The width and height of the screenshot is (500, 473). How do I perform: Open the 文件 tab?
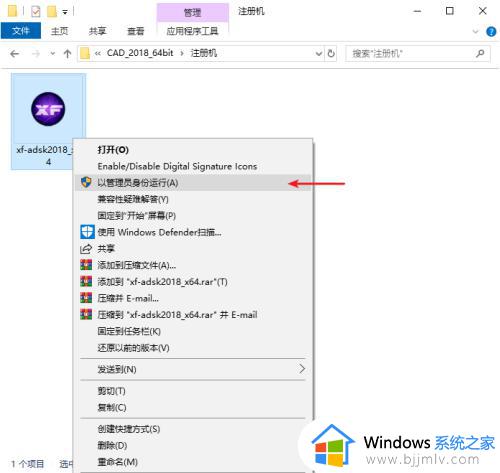point(21,31)
